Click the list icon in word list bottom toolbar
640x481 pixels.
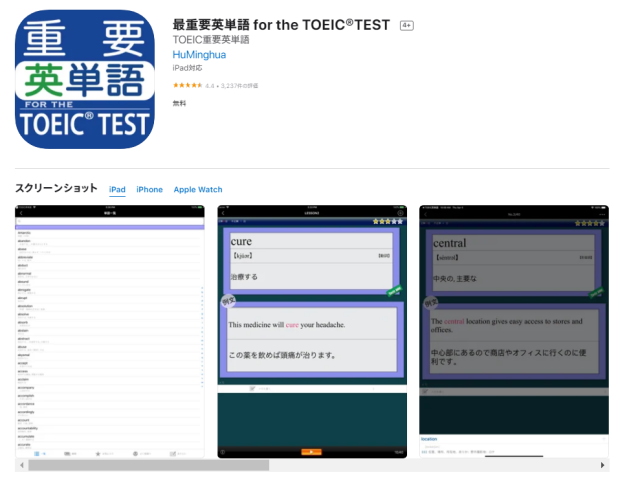[37, 454]
